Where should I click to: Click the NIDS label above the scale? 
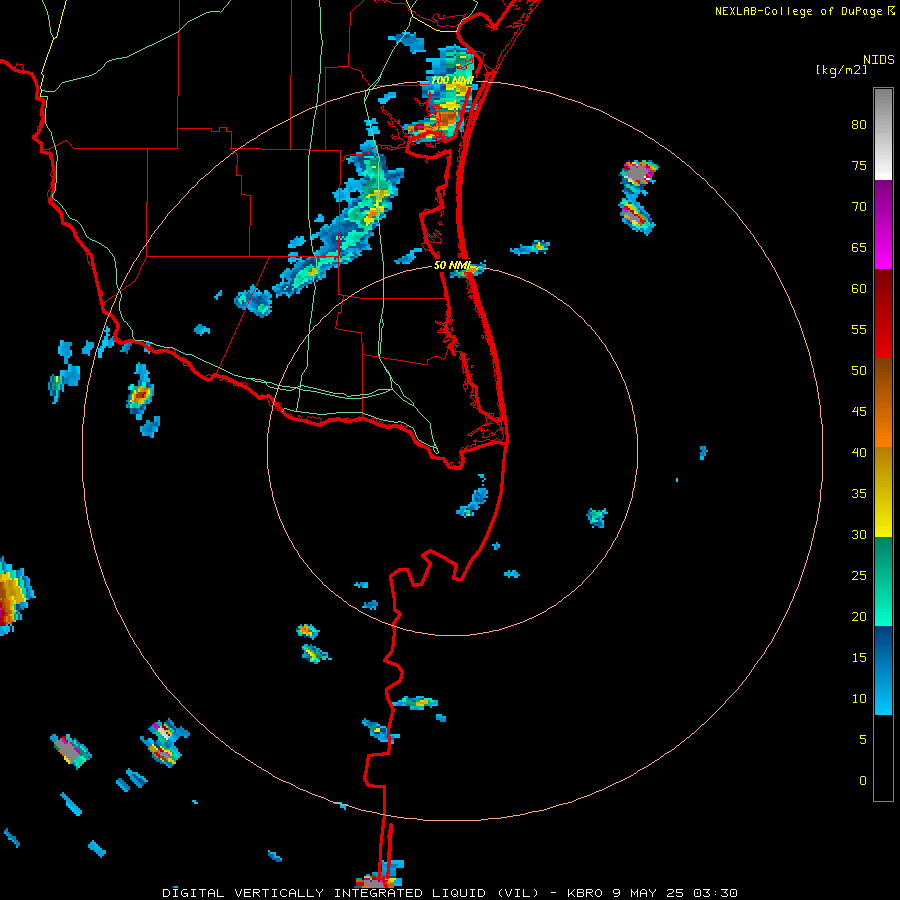pyautogui.click(x=878, y=60)
